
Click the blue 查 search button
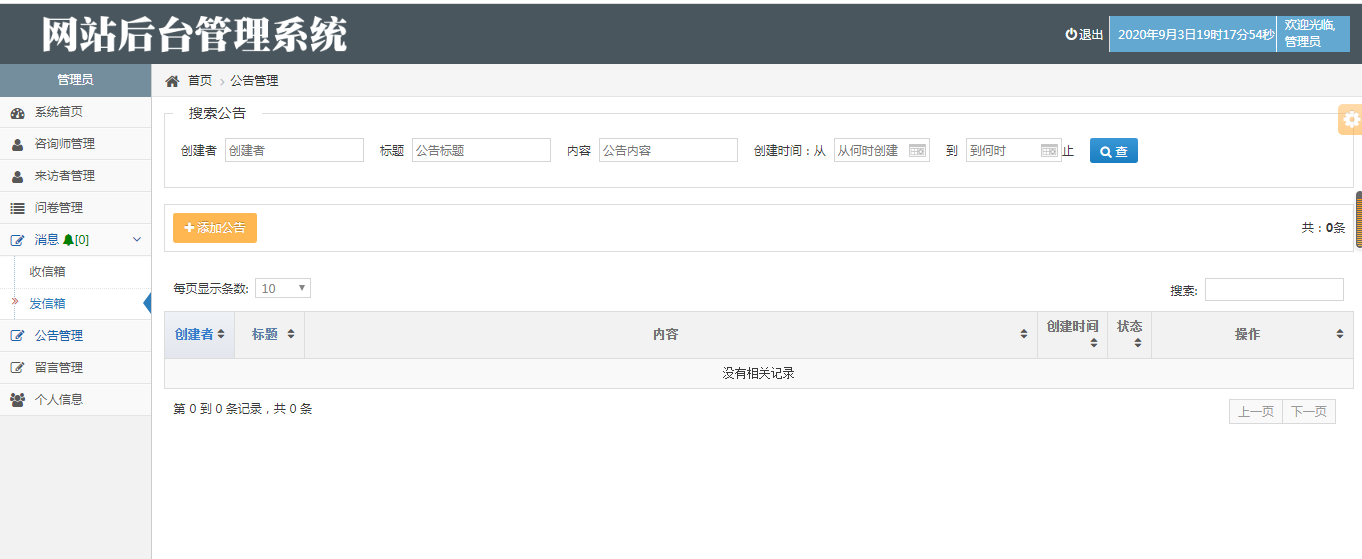pyautogui.click(x=1114, y=151)
